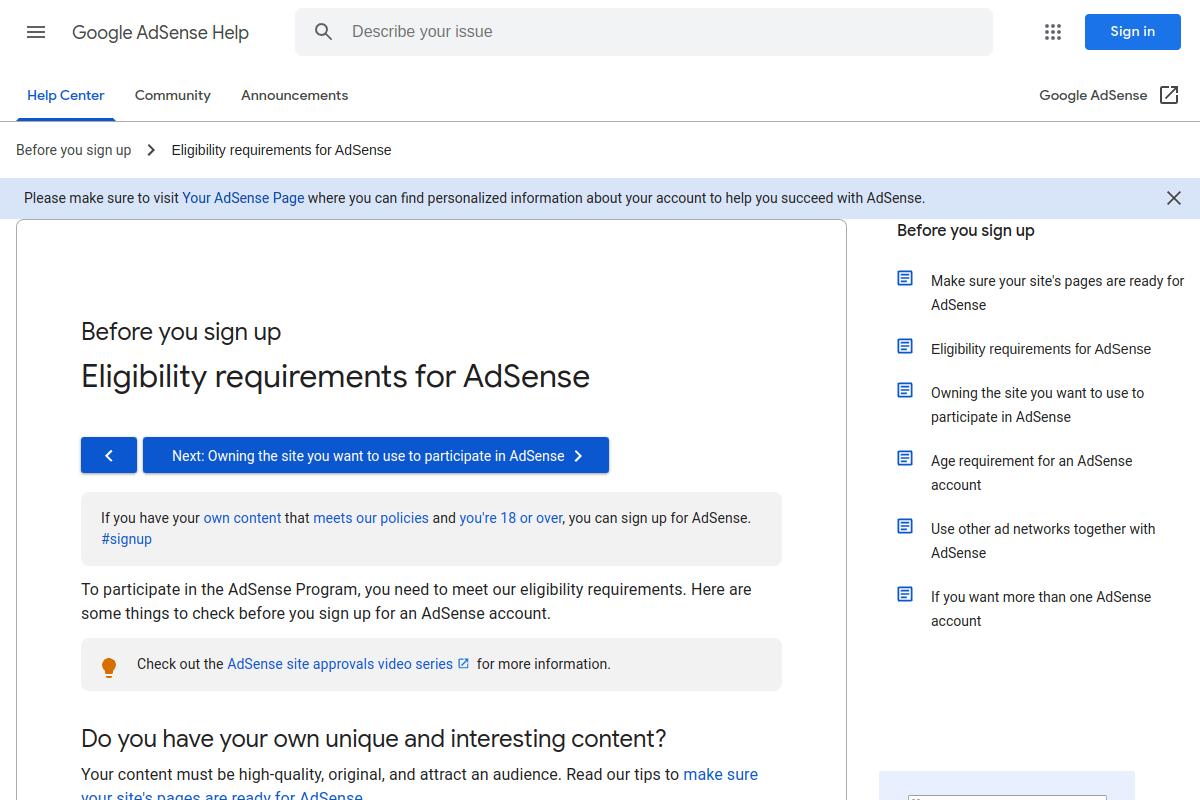Screen dimensions: 1200x800
Task: Click the search magnifier icon
Action: pyautogui.click(x=323, y=31)
